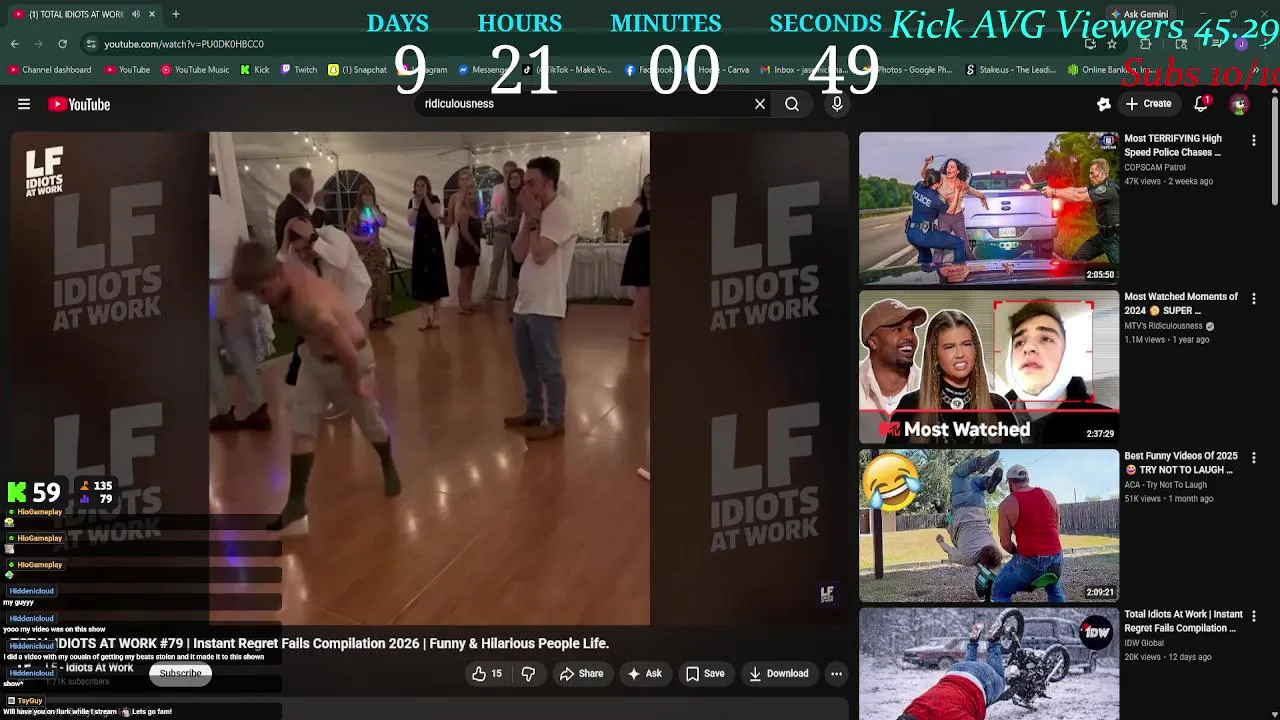The image size is (1280, 720).
Task: Open 'Most TERRIFYING High Speed Police Chases' title
Action: pyautogui.click(x=1173, y=145)
